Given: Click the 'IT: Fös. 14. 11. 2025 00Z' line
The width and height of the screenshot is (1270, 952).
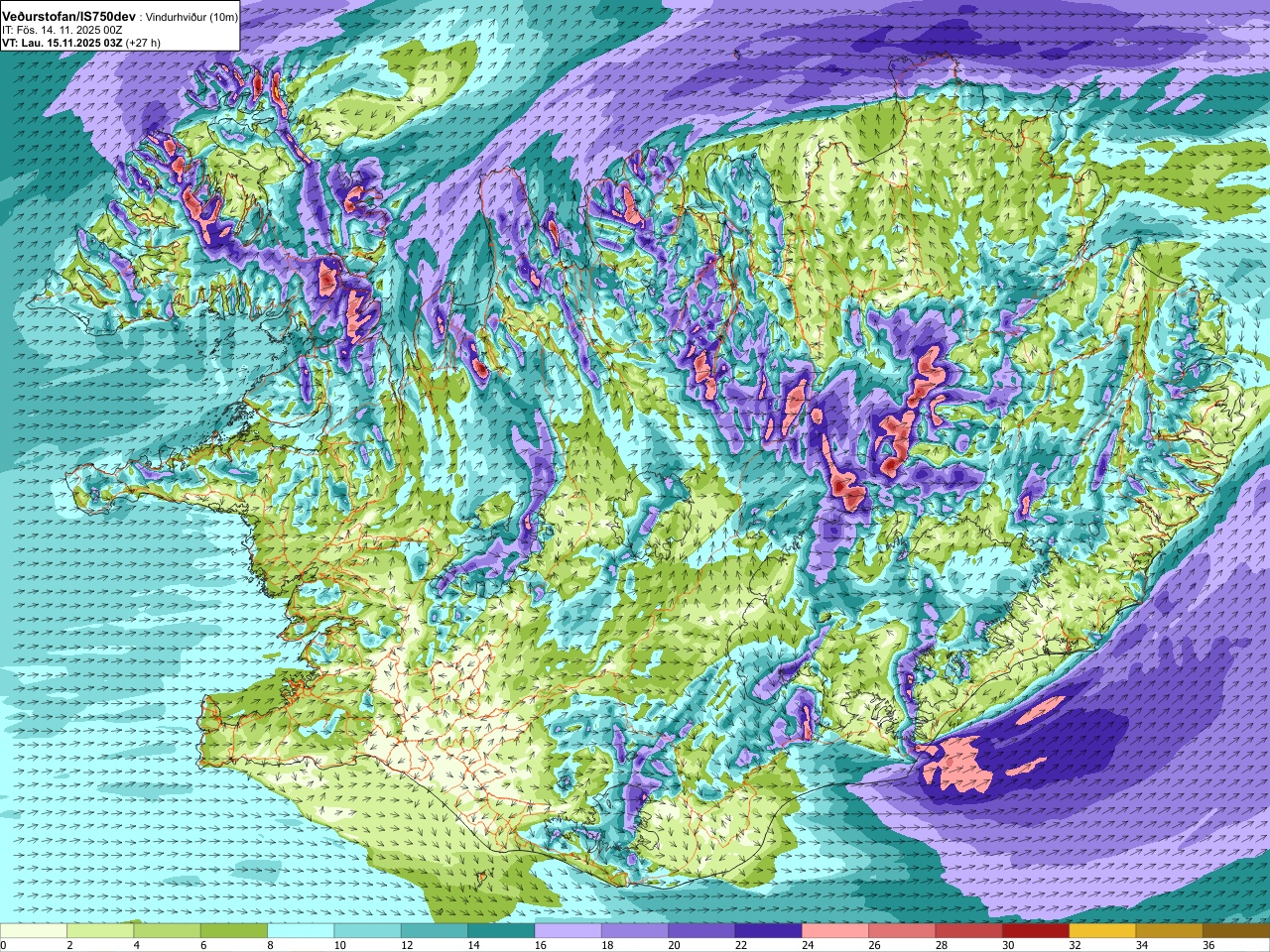Looking at the screenshot, I should [x=63, y=31].
